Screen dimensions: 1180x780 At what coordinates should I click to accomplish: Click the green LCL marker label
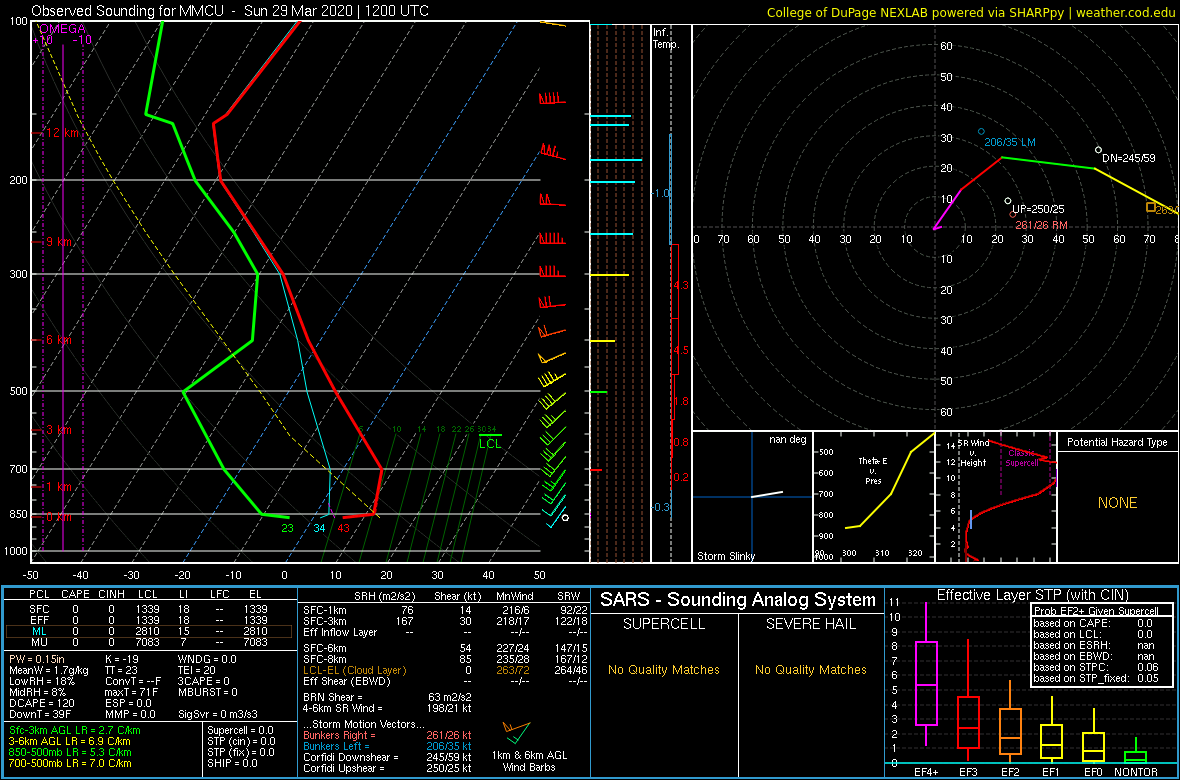(490, 443)
